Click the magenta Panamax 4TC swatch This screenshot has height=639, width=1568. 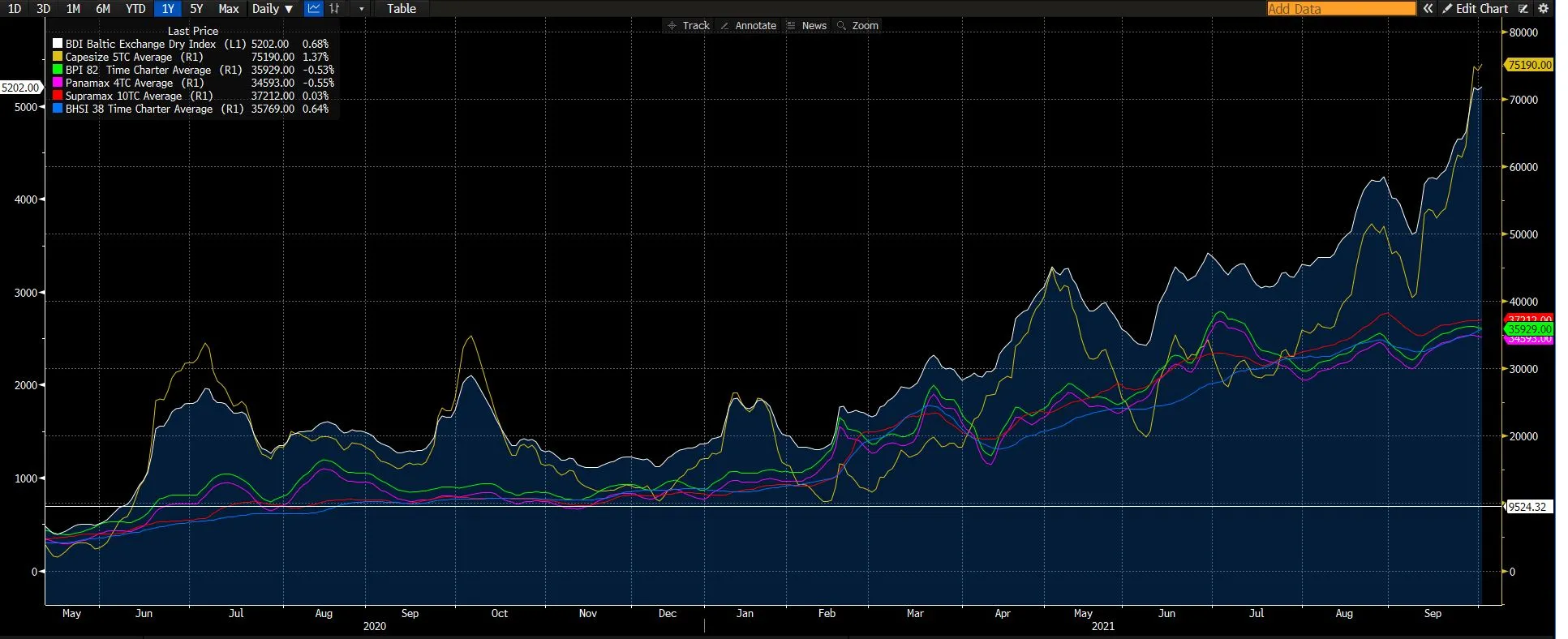pos(58,83)
